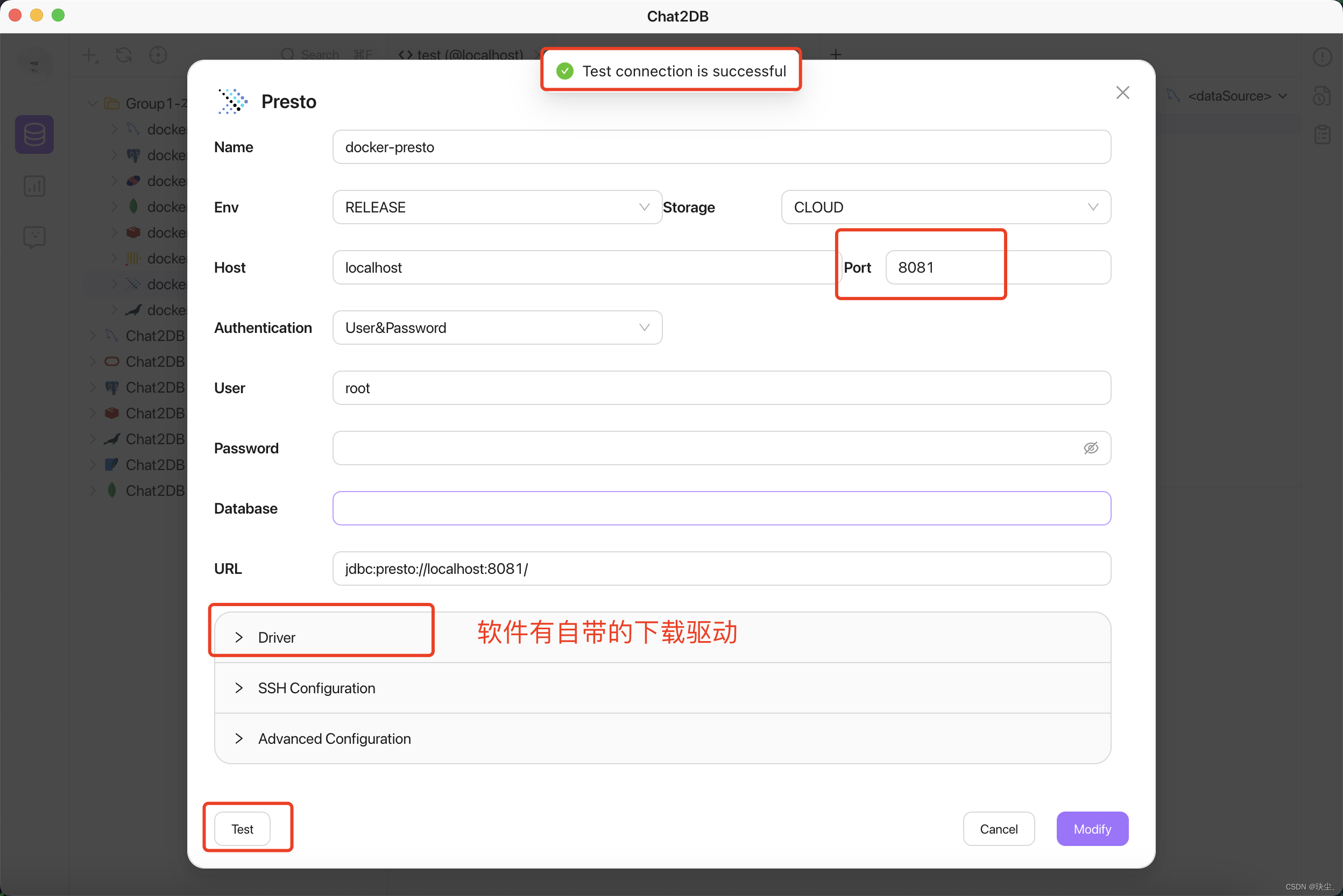Open the saved clipboard list icon
1343x896 pixels.
[x=1322, y=135]
